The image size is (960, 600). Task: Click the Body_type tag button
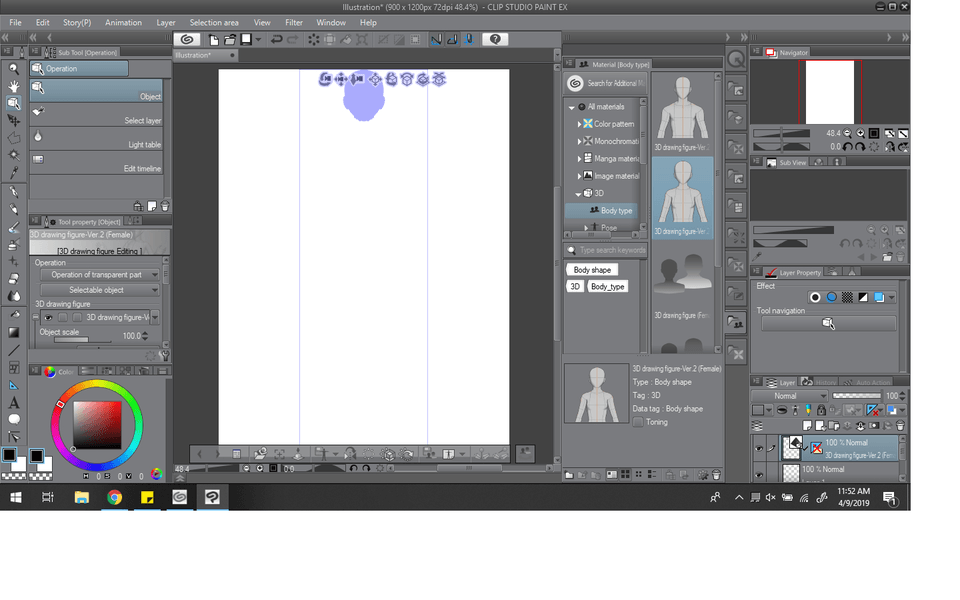pyautogui.click(x=607, y=287)
